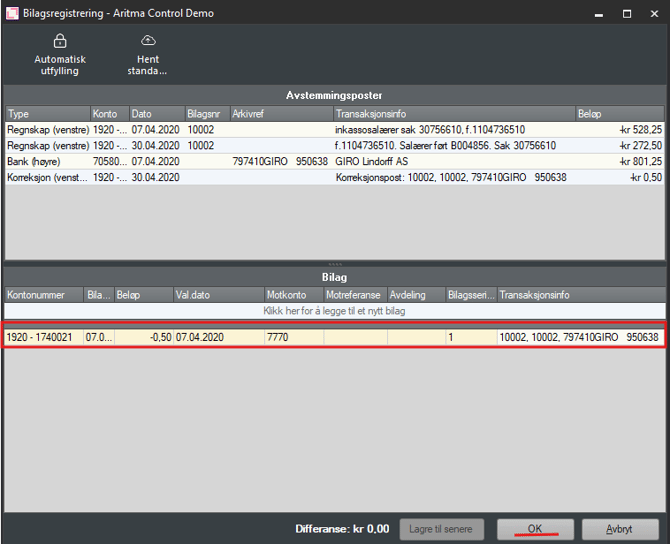This screenshot has height=544, width=670.
Task: Click row to add new bilag
Action: coord(334,311)
